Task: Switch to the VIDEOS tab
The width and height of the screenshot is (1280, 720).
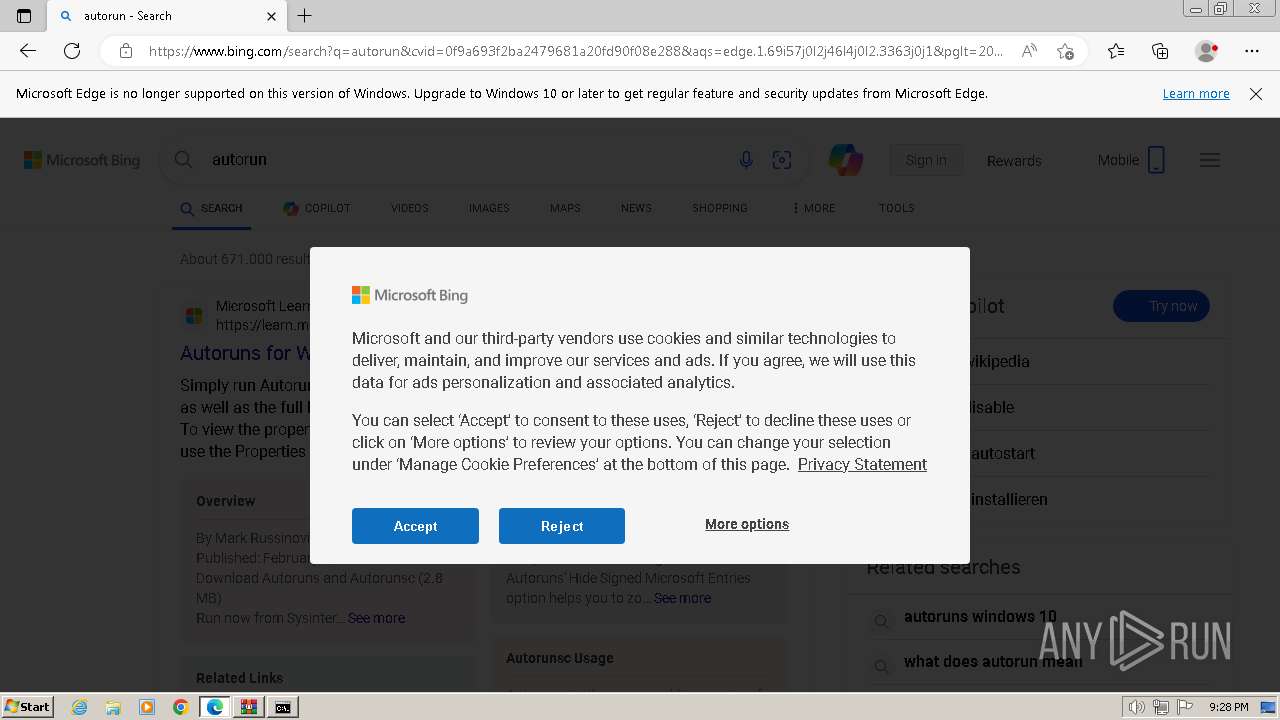Action: coord(410,208)
